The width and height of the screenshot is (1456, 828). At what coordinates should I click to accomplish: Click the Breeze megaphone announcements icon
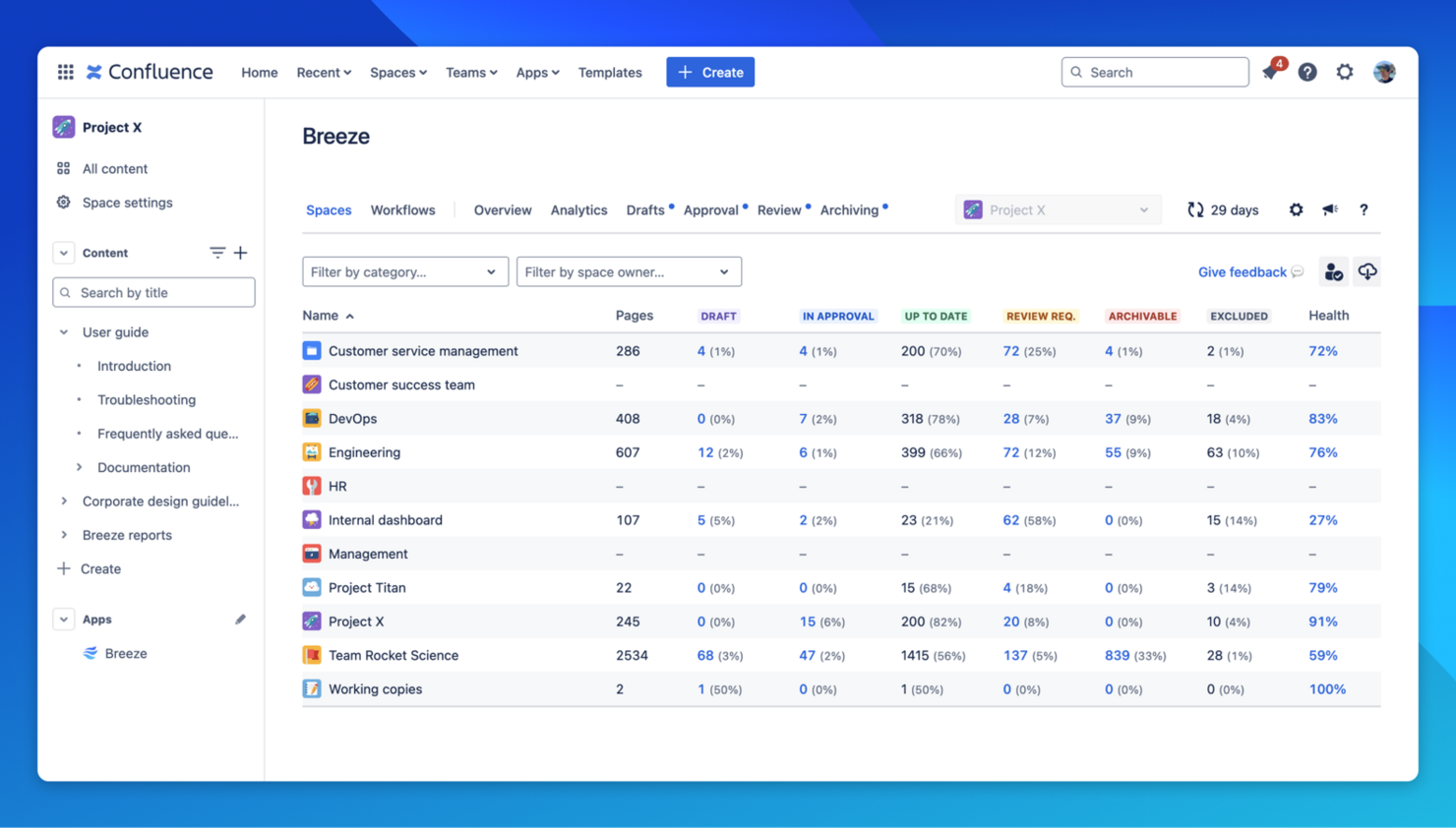(1330, 209)
